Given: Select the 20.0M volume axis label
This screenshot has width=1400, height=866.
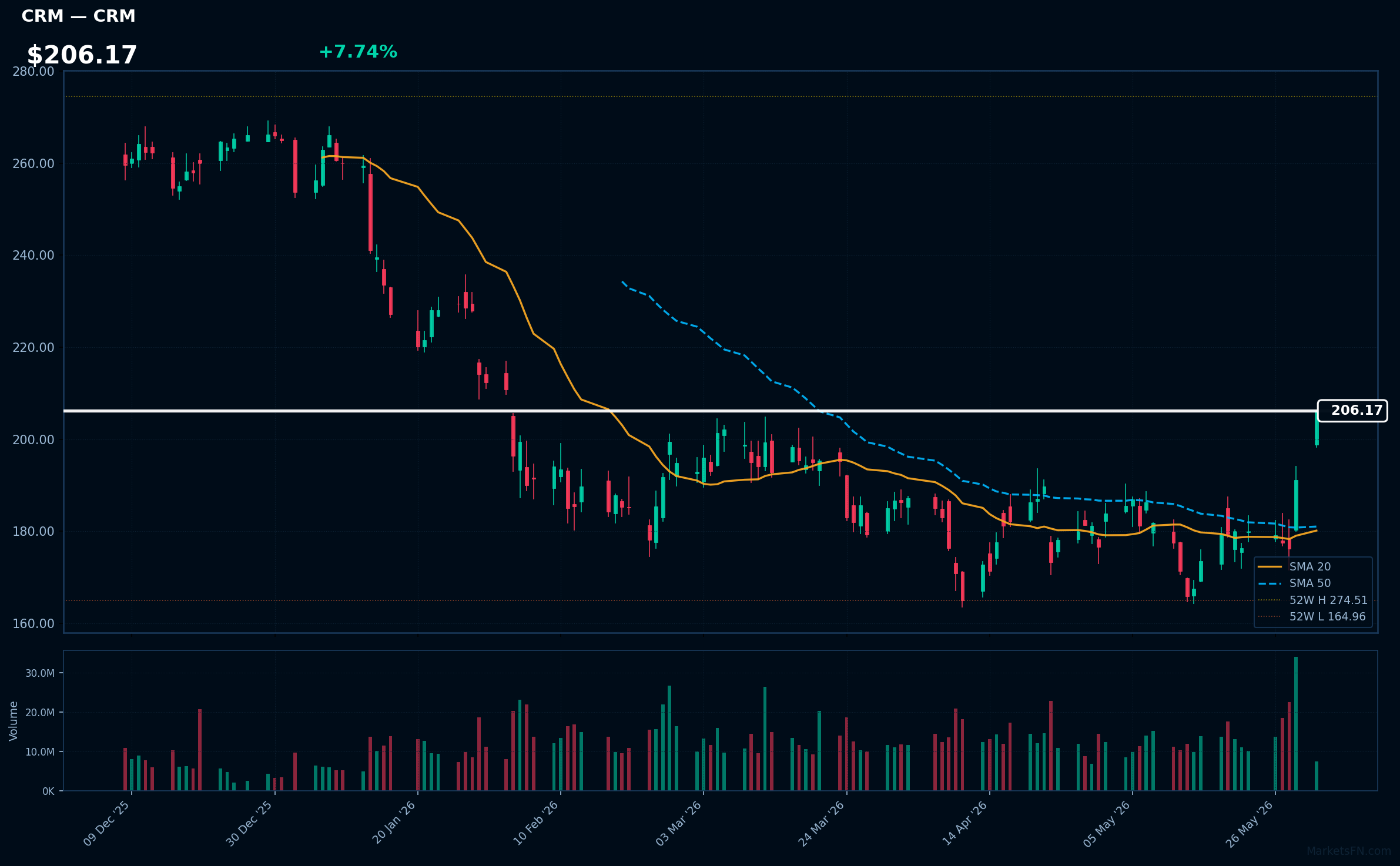Looking at the screenshot, I should point(40,713).
